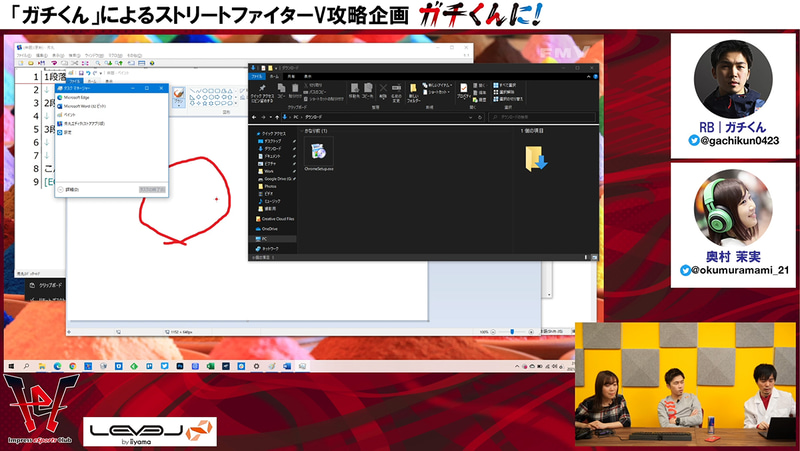Image resolution: width=800 pixels, height=451 pixels.
Task: Switch to the Home tab in Explorer
Action: 274,77
